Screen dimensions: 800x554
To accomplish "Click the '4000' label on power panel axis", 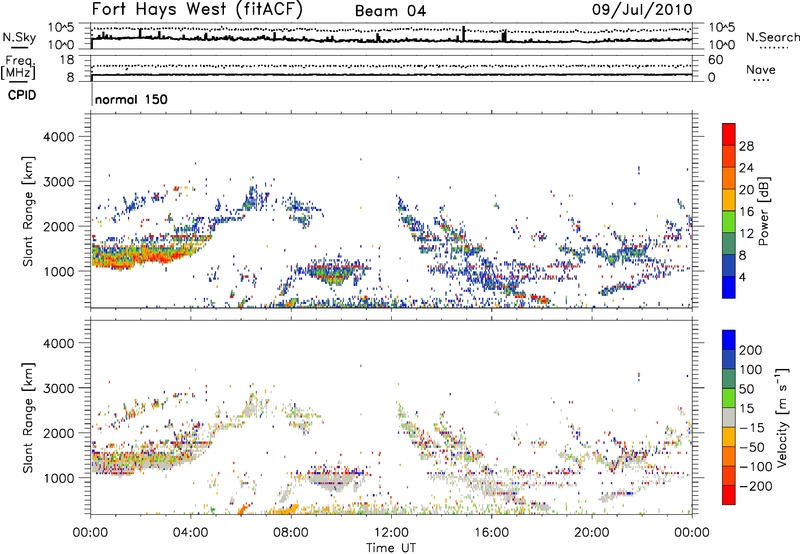I will [59, 137].
